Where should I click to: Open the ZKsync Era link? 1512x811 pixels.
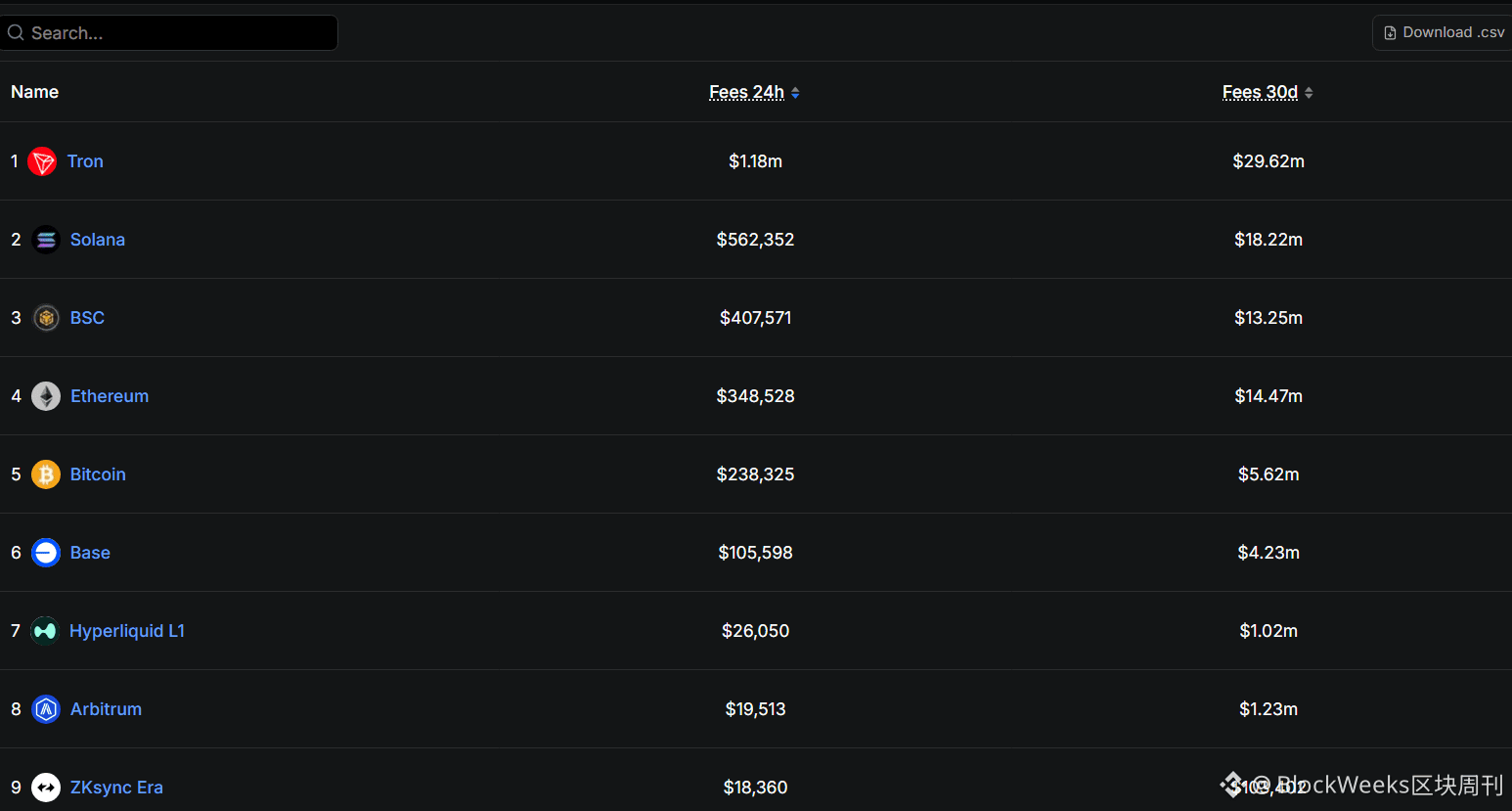116,788
